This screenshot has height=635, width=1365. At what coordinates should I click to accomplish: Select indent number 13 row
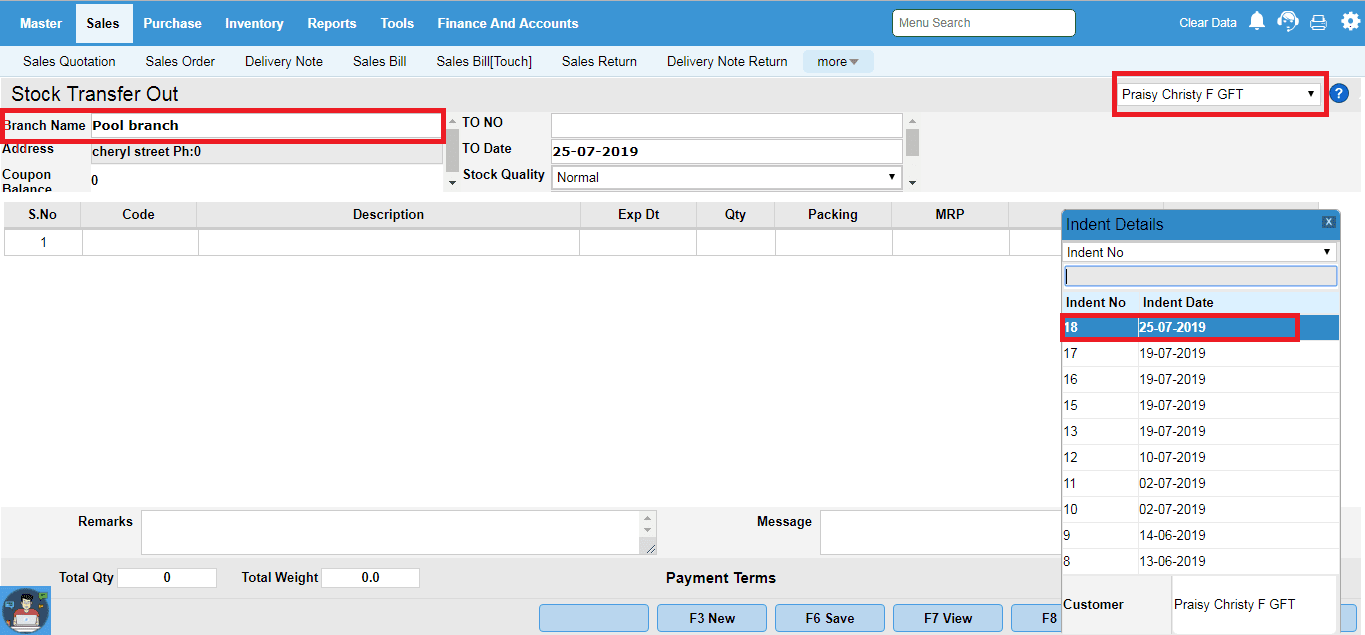(x=1200, y=431)
